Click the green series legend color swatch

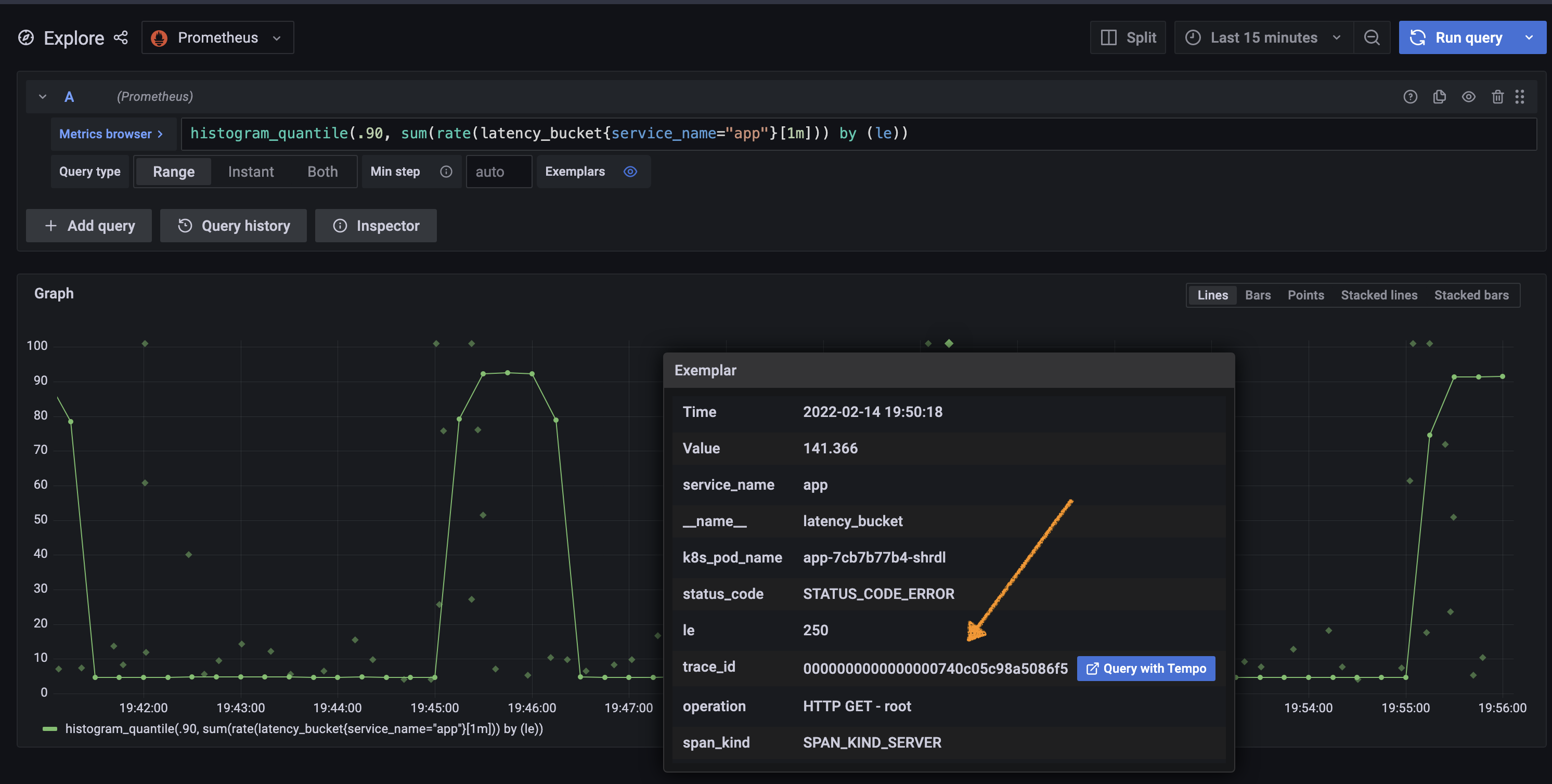50,728
